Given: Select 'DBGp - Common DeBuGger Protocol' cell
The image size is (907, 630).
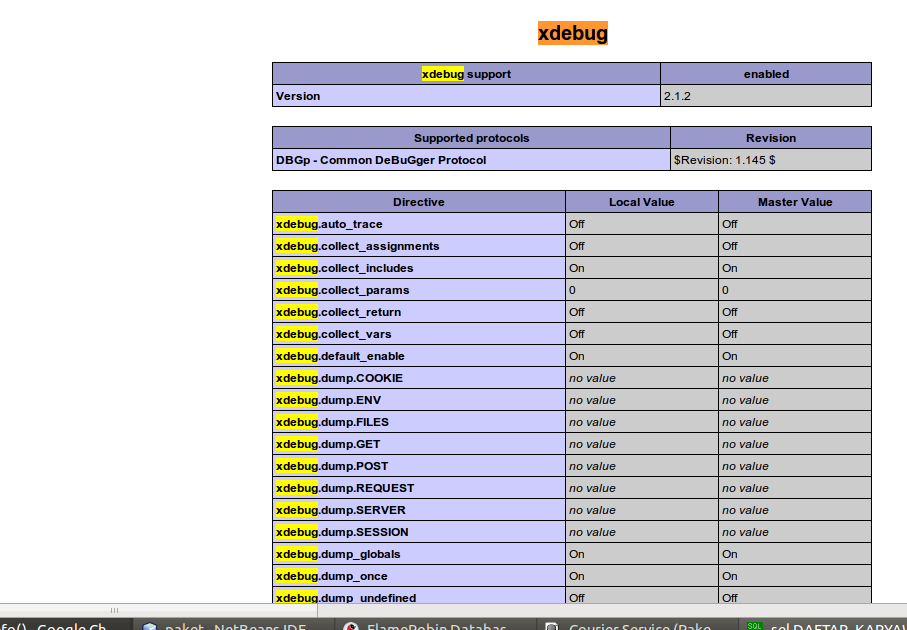Looking at the screenshot, I should tap(471, 160).
